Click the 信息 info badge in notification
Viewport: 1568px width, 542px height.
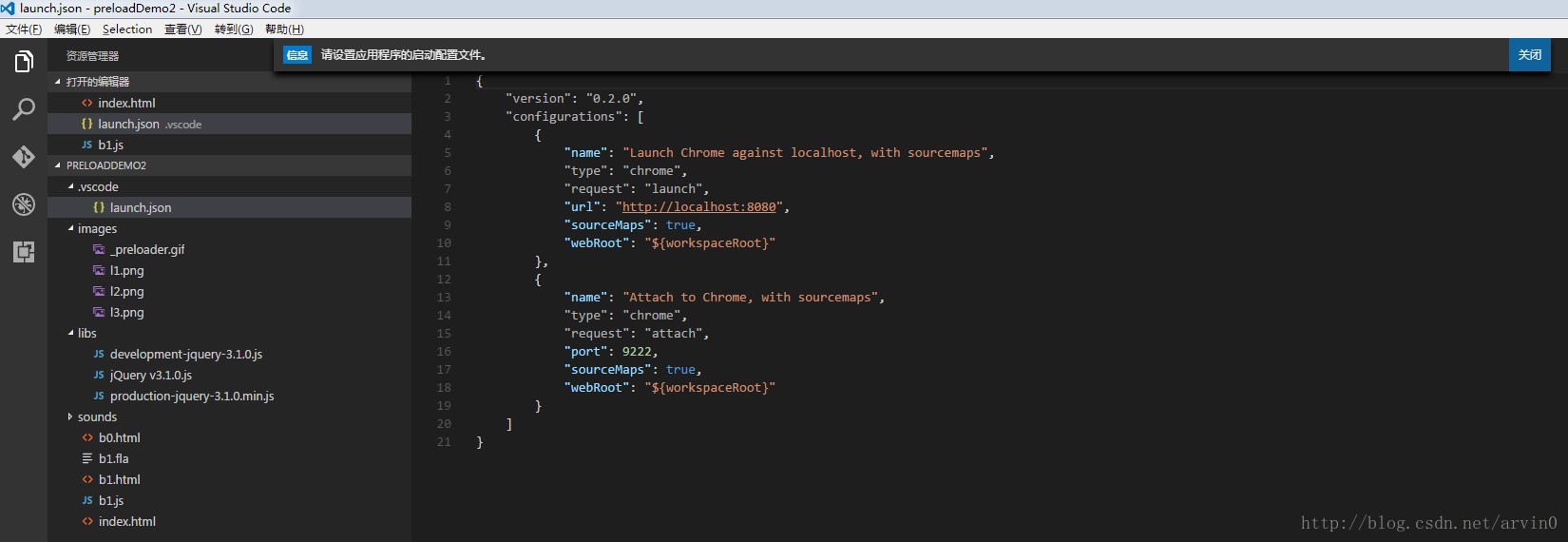(x=297, y=55)
